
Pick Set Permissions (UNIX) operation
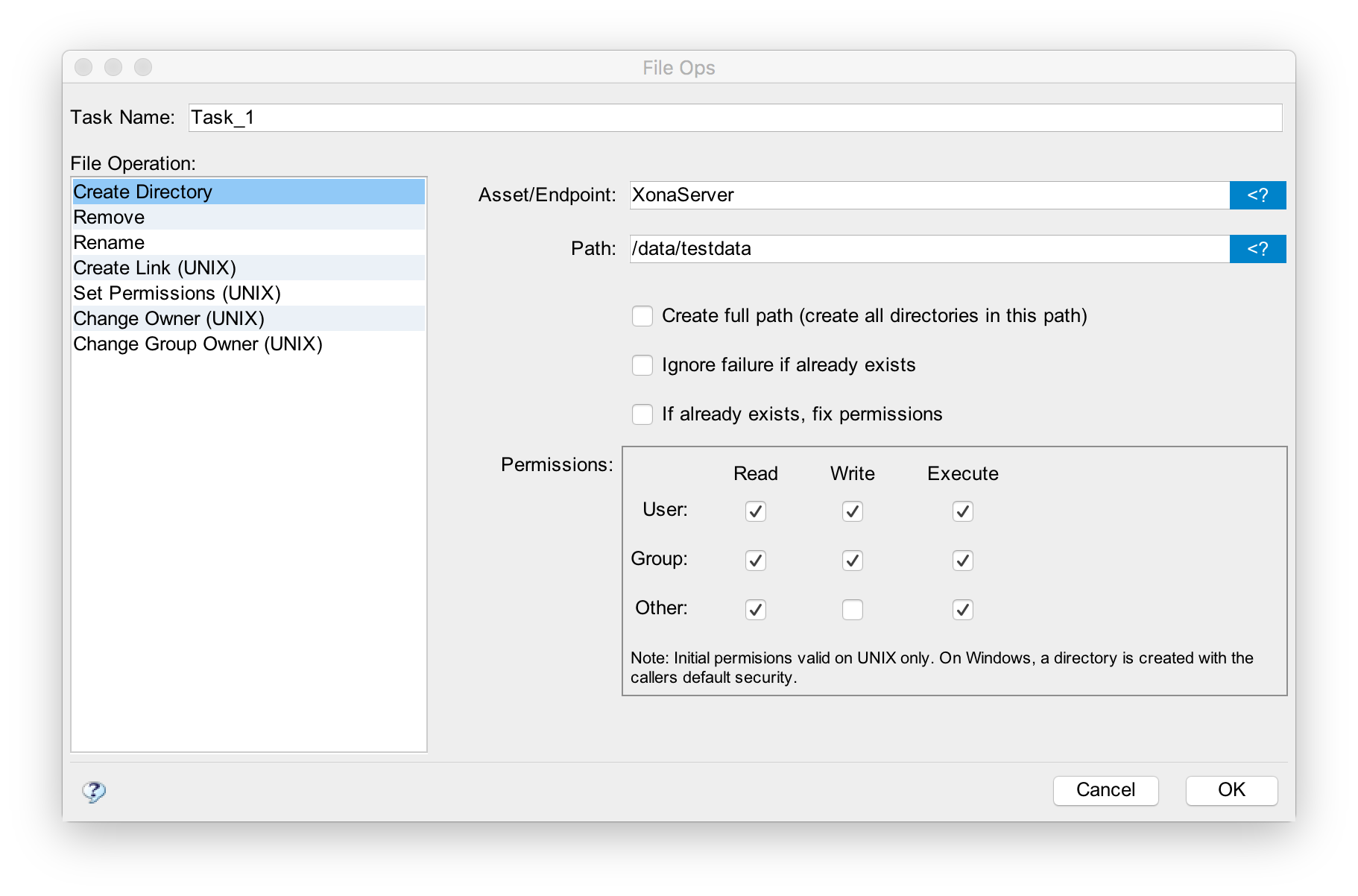click(x=177, y=294)
